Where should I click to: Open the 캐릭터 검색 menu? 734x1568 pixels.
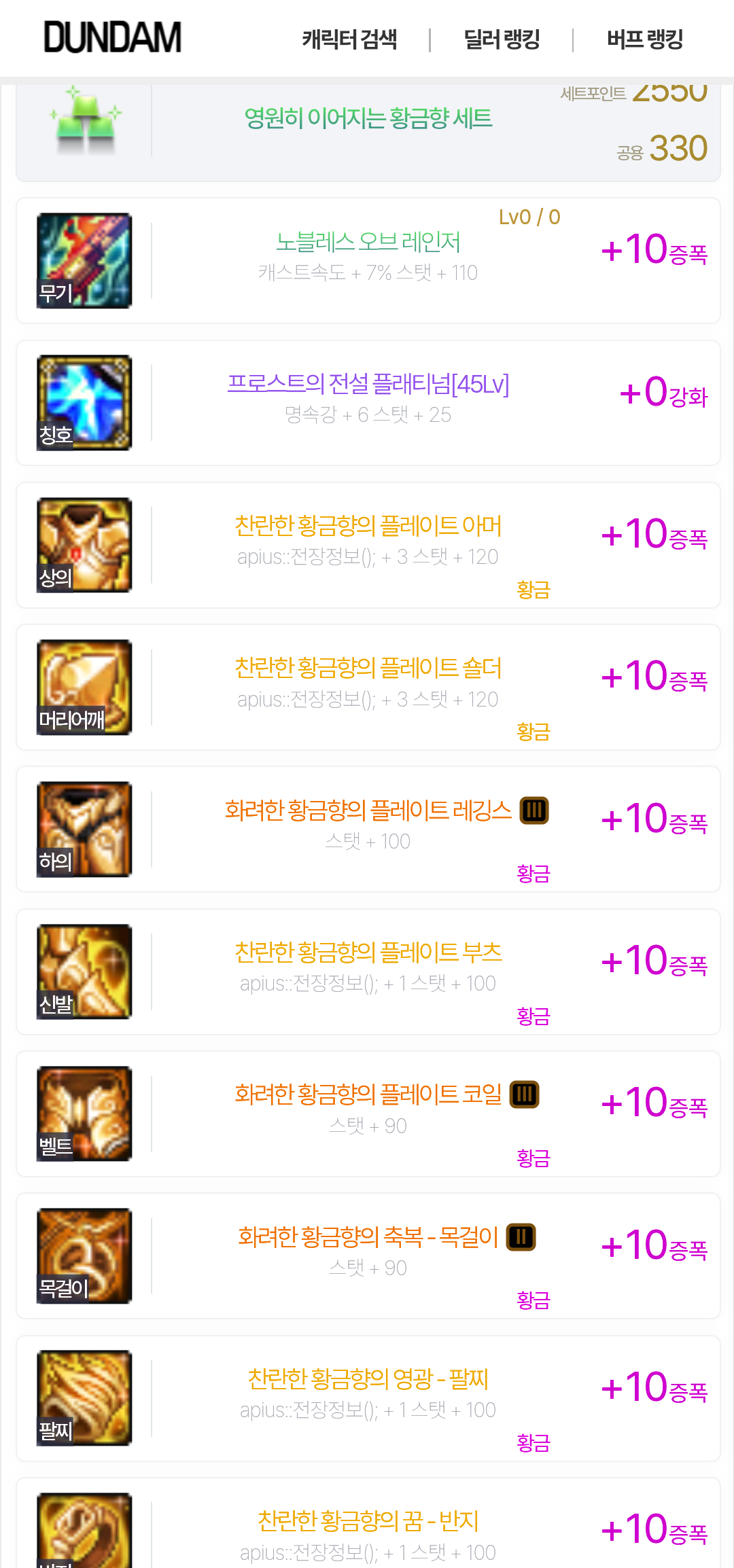[x=349, y=39]
